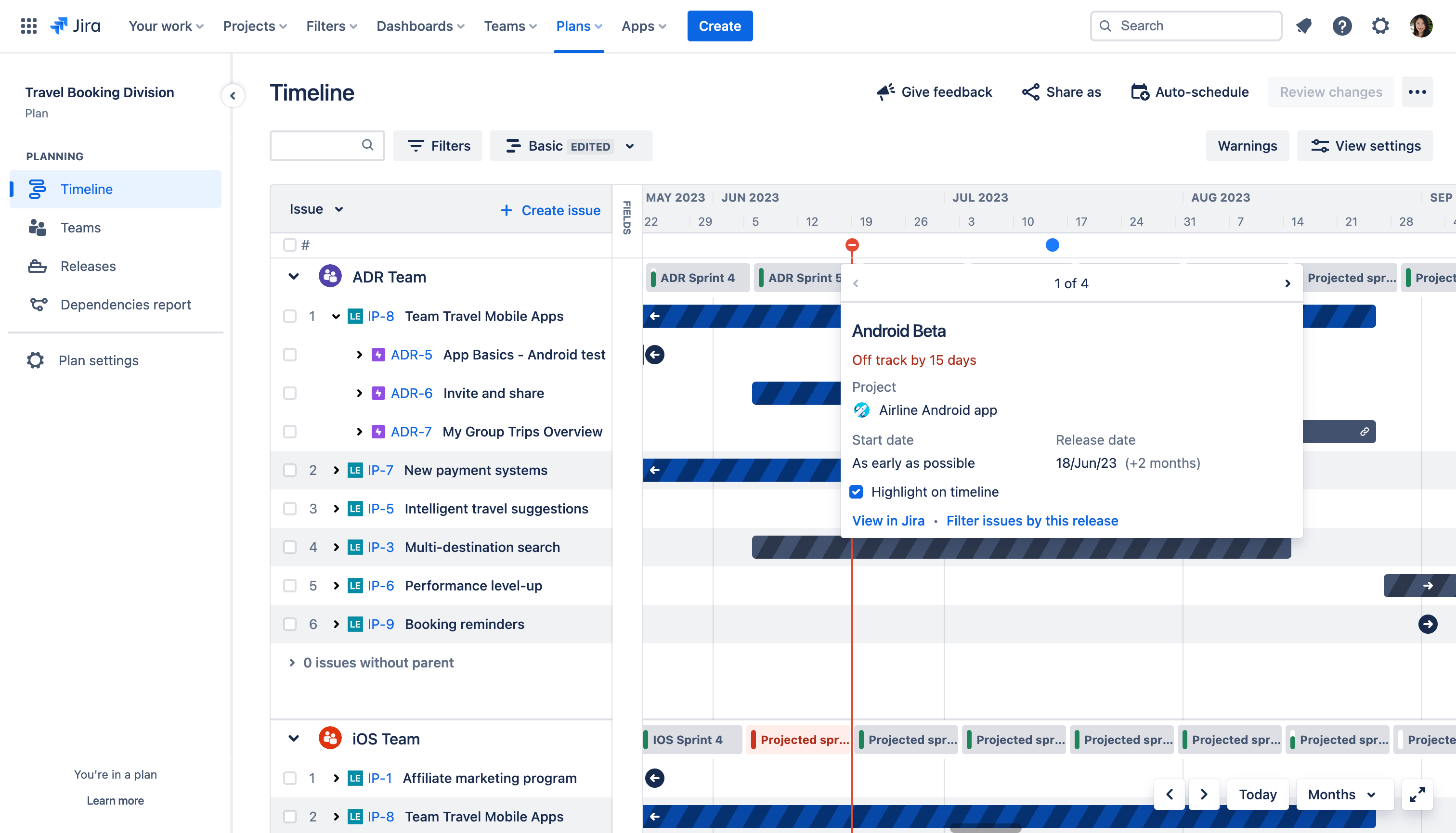This screenshot has width=1456, height=833.
Task: Collapse the sidebar with arrow button
Action: (233, 96)
